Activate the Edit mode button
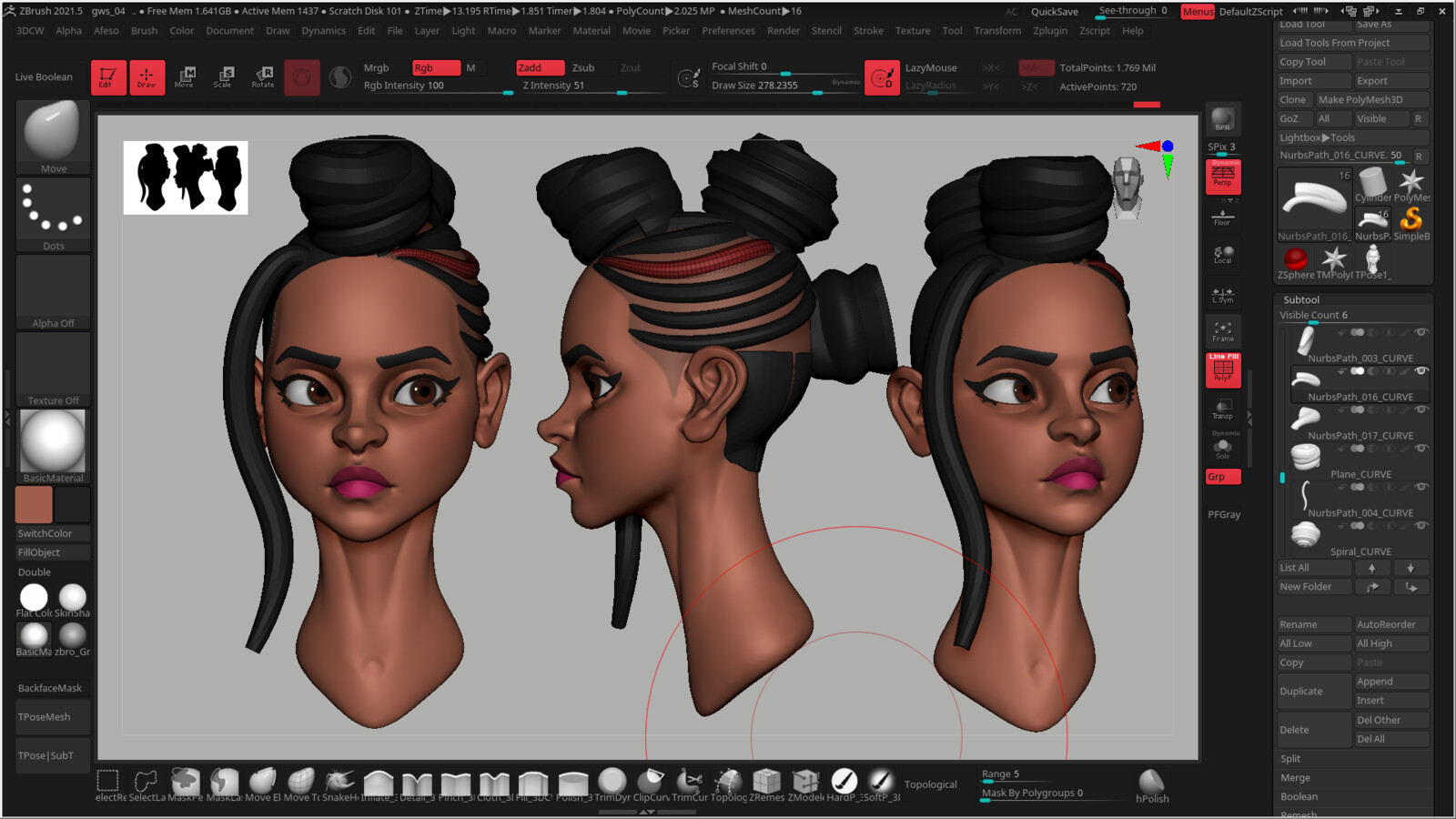Viewport: 1456px width, 819px height. 107,77
